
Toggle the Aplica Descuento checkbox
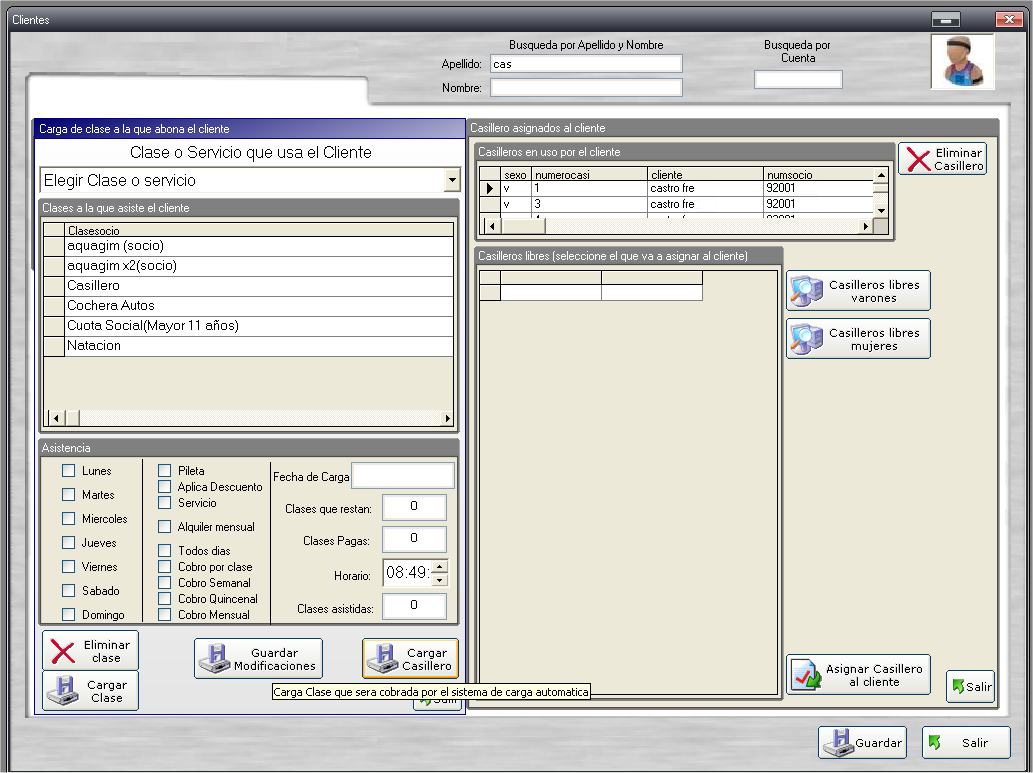pyautogui.click(x=165, y=486)
